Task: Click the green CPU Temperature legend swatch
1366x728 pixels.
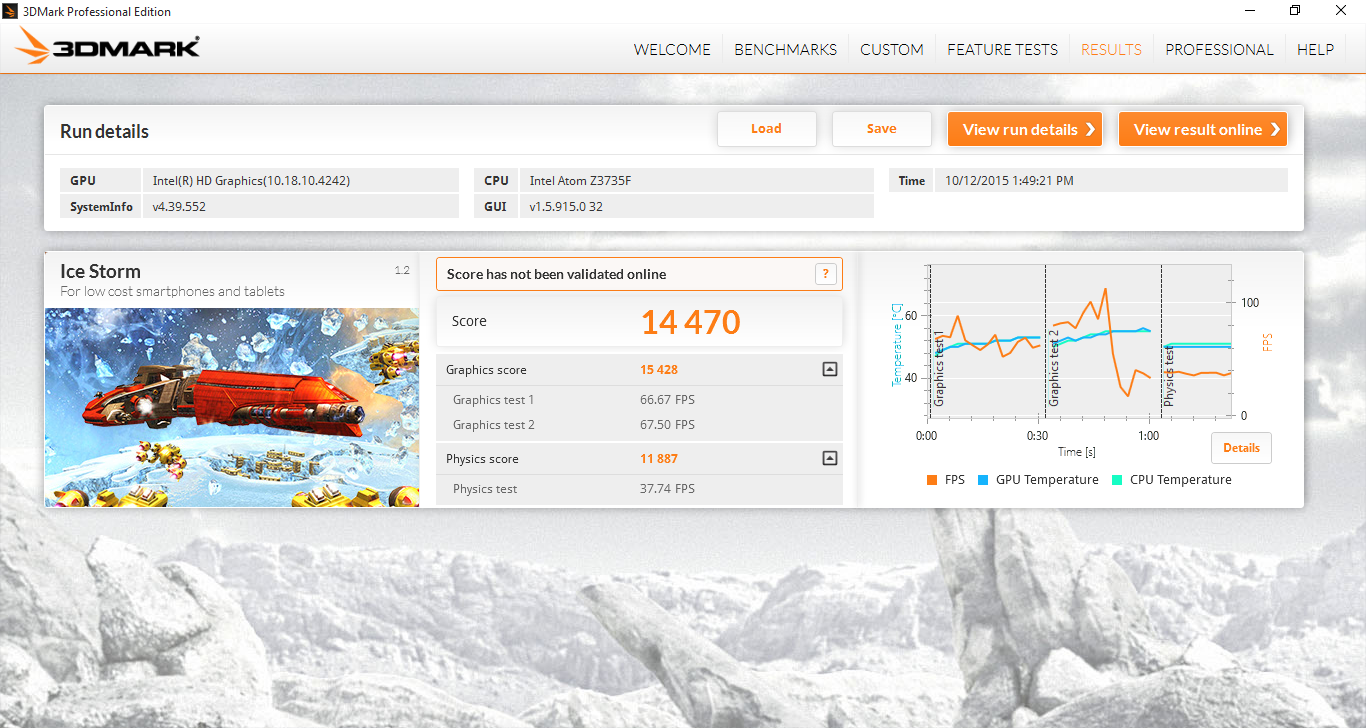Action: (1117, 480)
